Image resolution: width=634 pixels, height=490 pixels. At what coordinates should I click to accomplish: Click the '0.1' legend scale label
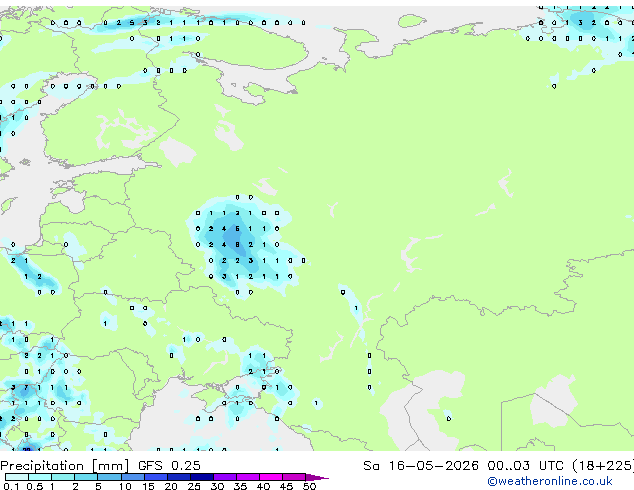[11, 486]
